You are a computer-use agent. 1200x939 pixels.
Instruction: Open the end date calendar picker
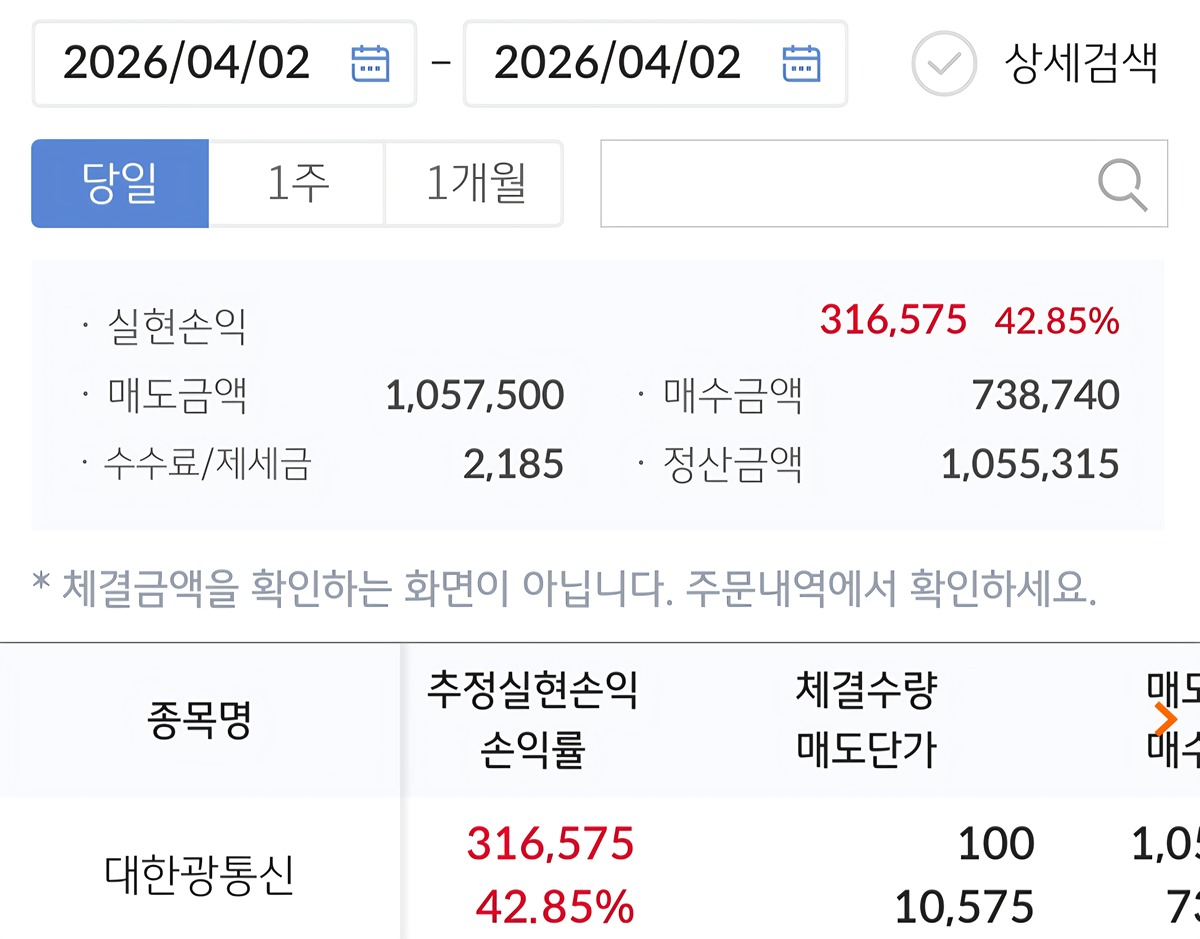coord(800,63)
